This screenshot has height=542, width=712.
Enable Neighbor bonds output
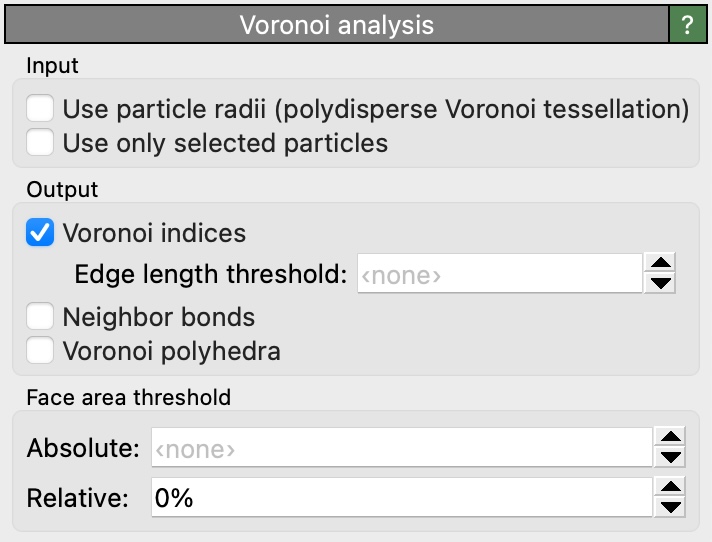41,317
